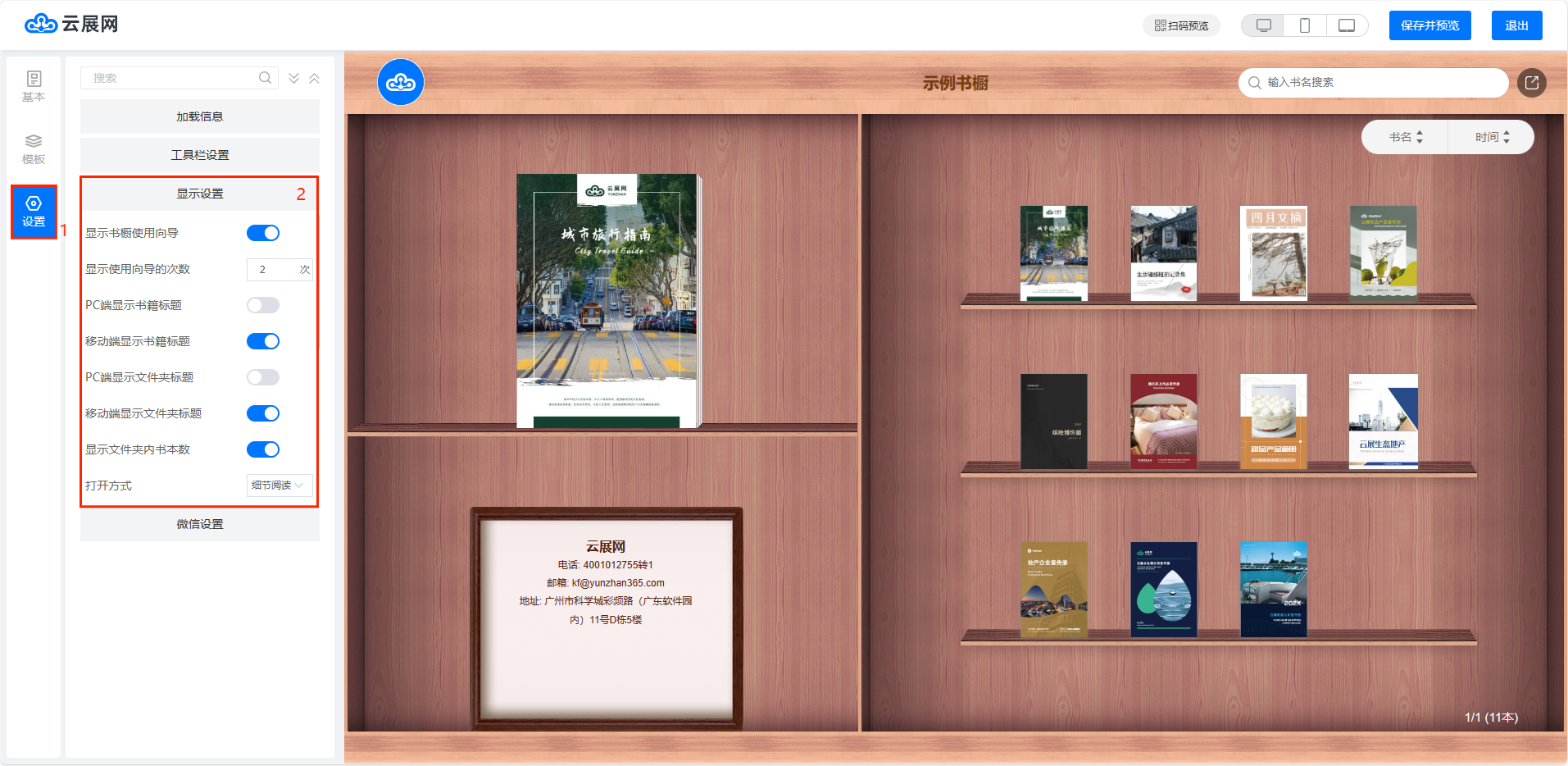Open the 打开方式 dropdown
This screenshot has height=766, width=1568.
[x=279, y=486]
